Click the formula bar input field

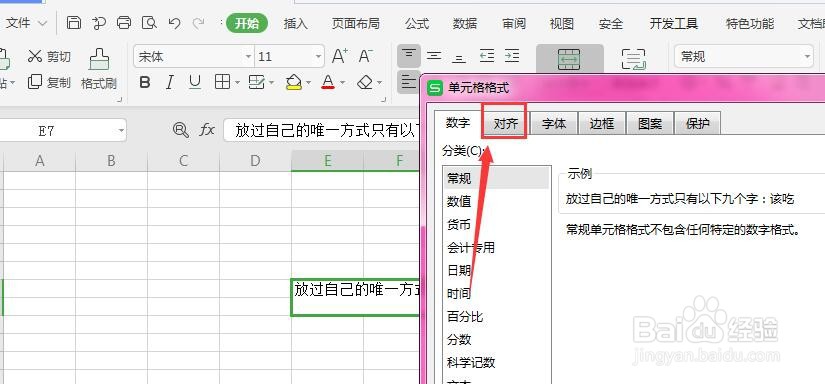pos(322,130)
